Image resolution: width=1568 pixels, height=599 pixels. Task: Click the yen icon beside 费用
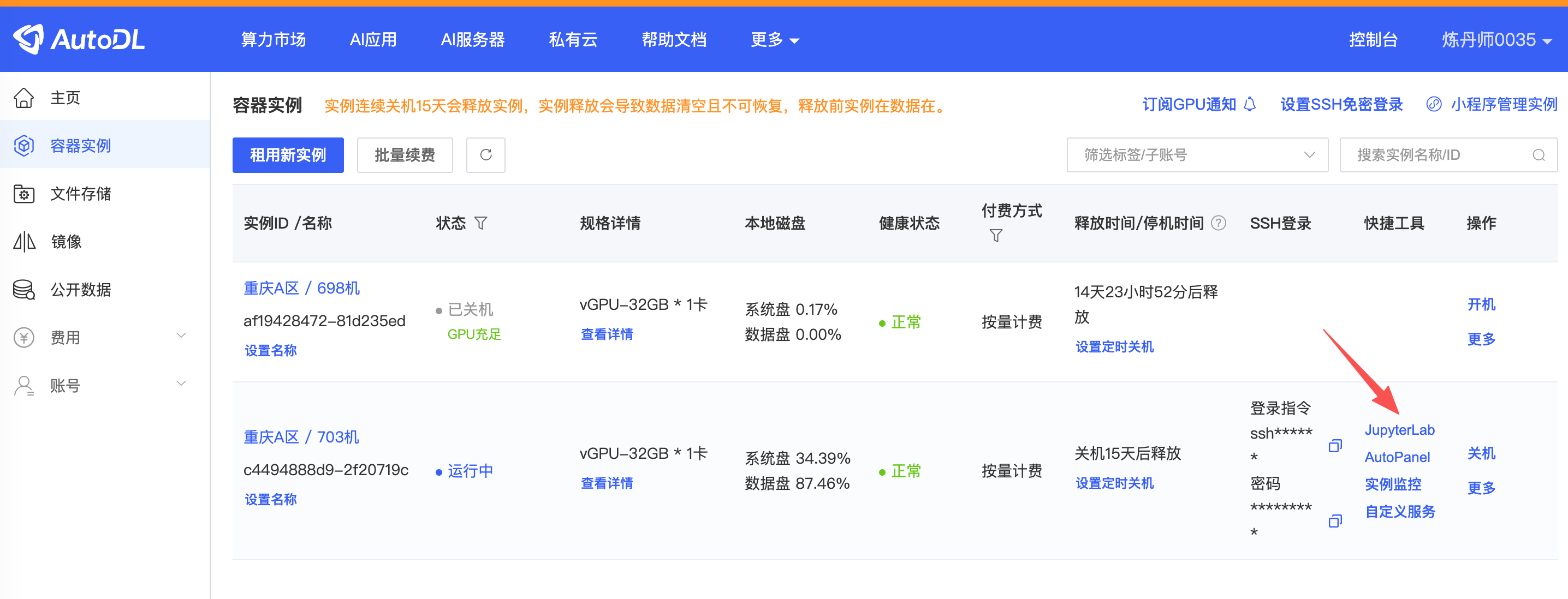23,337
